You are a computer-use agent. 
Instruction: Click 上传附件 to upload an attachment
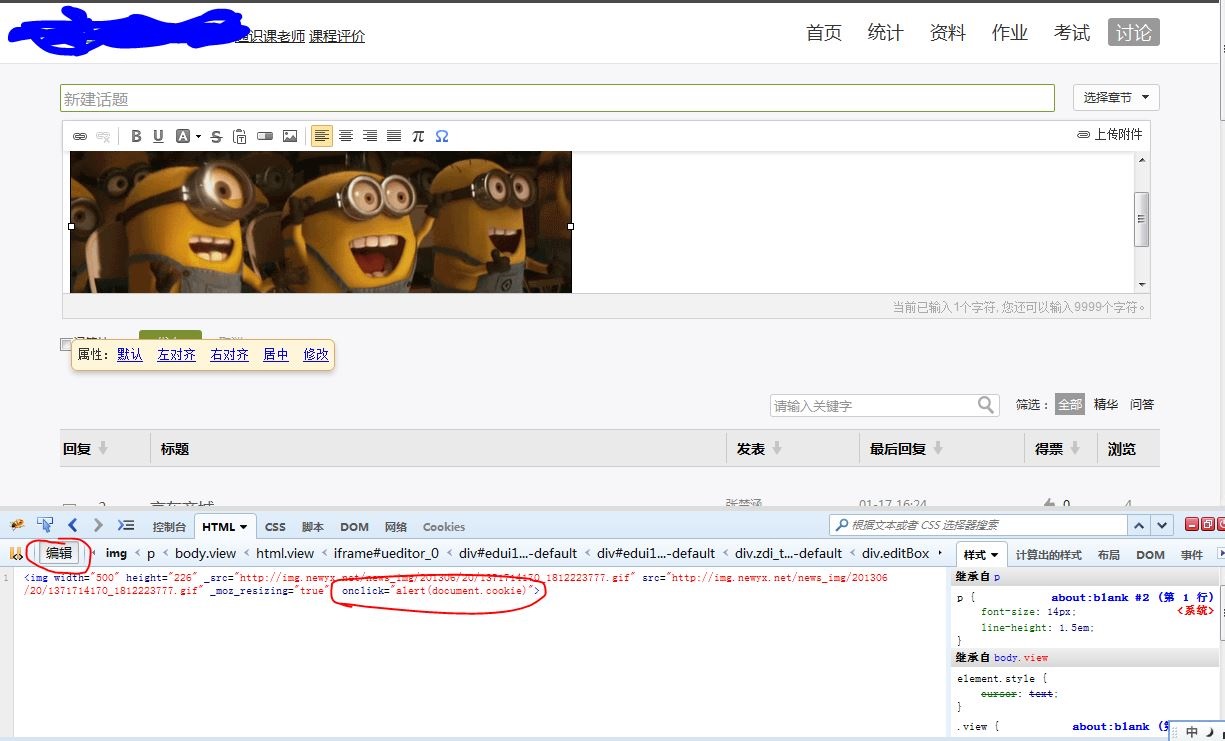coord(1110,134)
